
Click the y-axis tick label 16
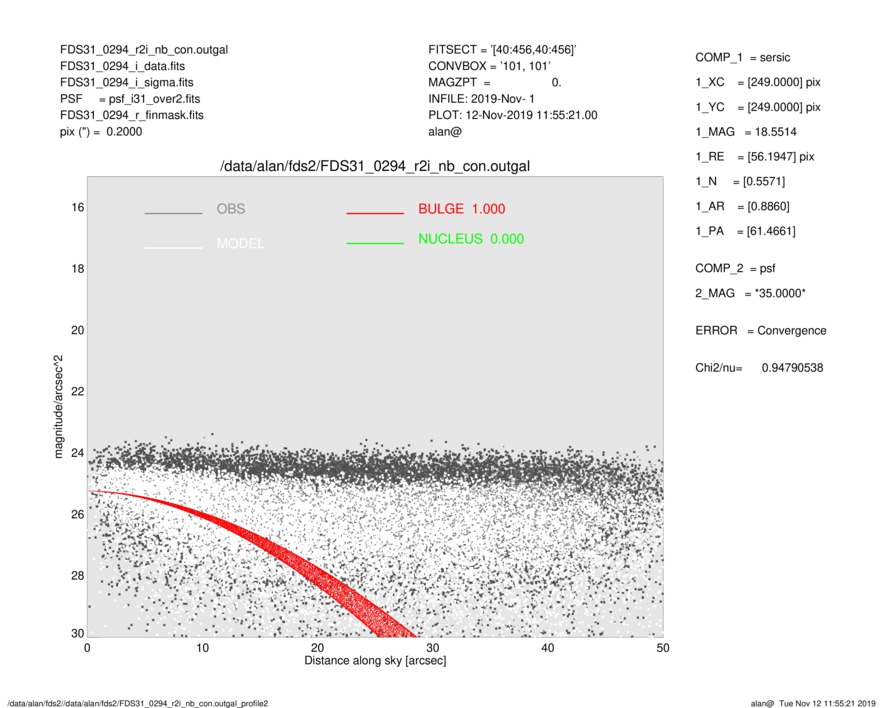(x=78, y=208)
